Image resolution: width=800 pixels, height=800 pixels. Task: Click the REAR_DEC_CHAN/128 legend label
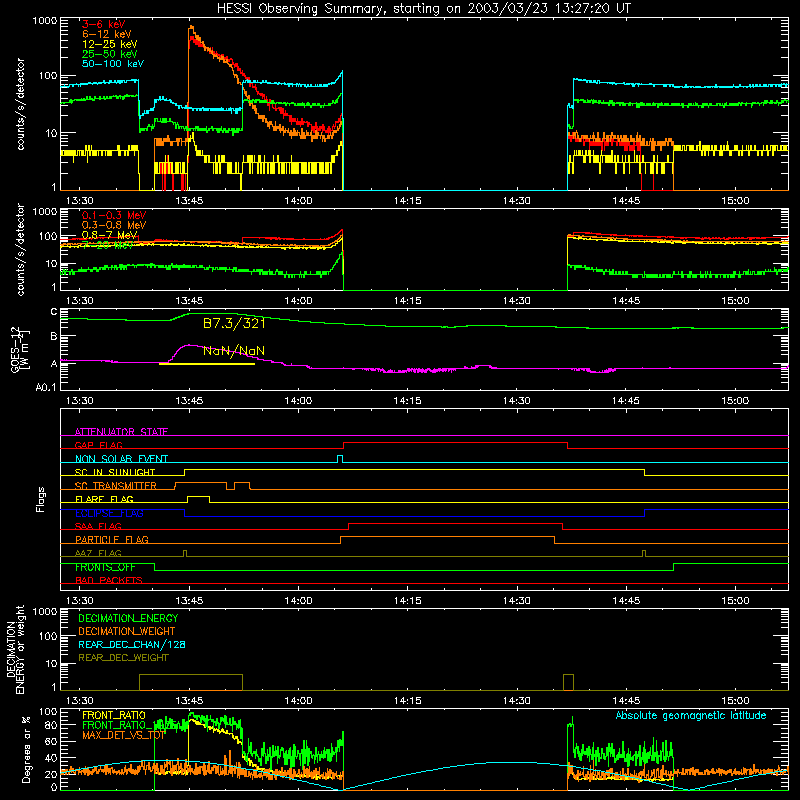[x=132, y=644]
